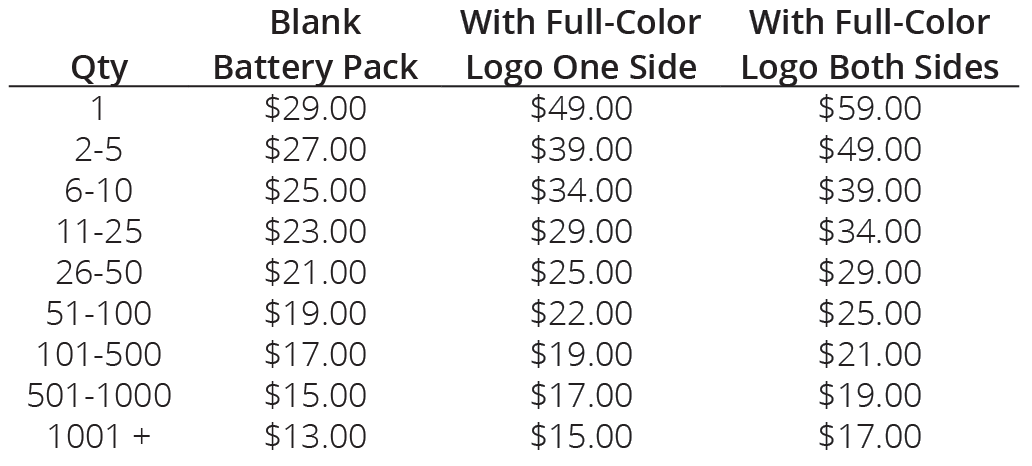Select the $15.00 blank price for 501-1000

point(315,395)
